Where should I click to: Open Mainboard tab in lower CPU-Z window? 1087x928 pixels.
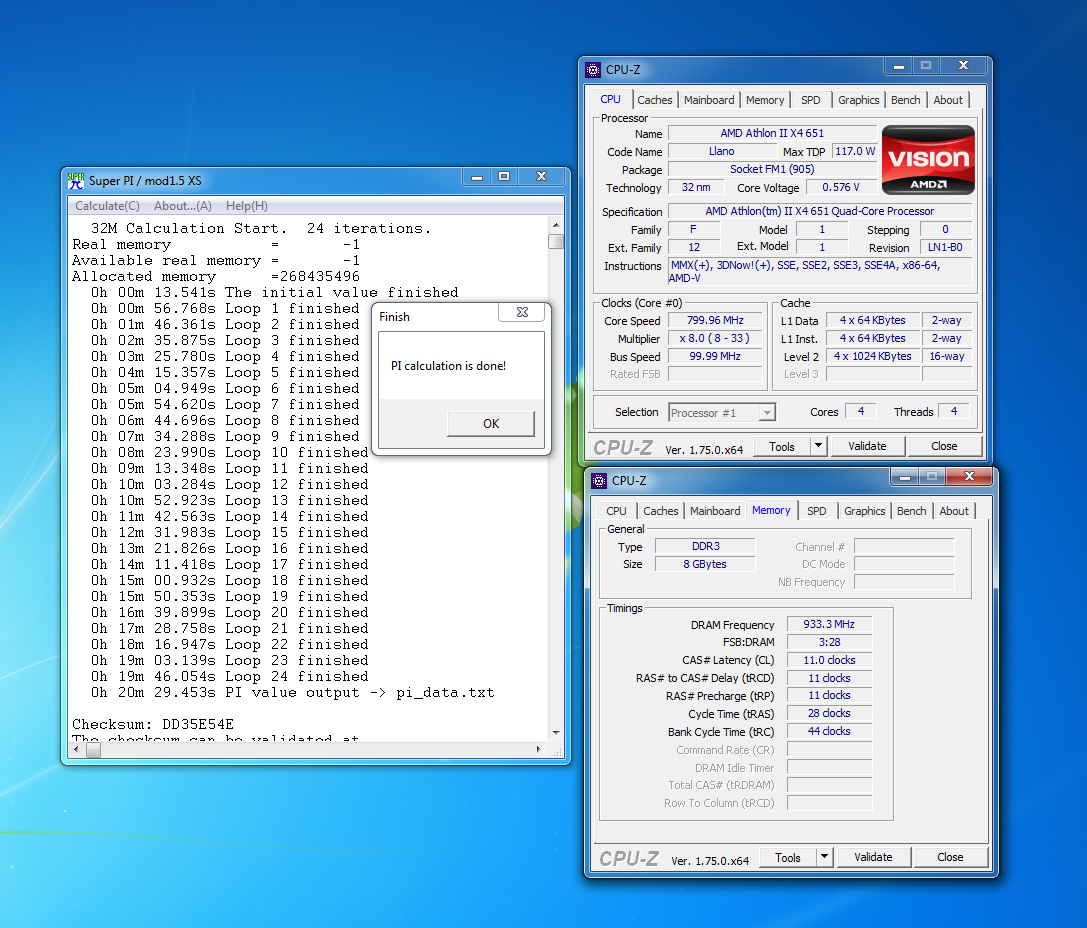[715, 511]
